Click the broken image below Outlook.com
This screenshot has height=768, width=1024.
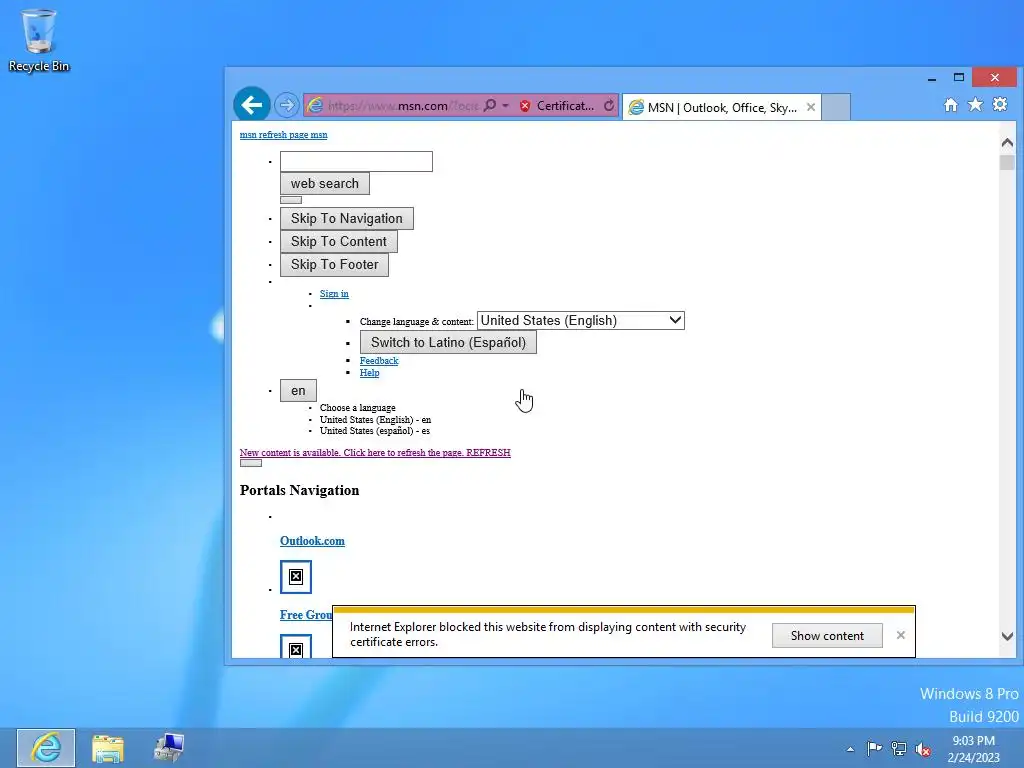(296, 577)
